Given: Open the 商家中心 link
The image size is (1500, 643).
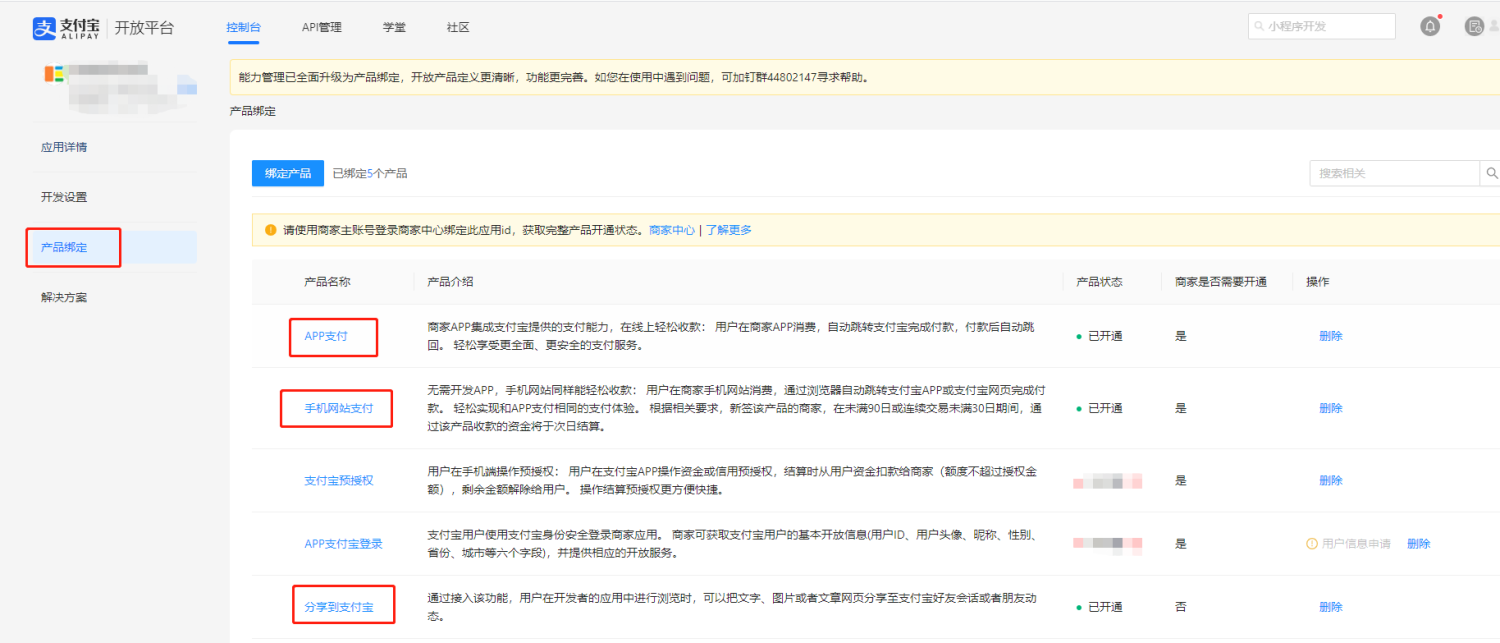Looking at the screenshot, I should tap(672, 230).
